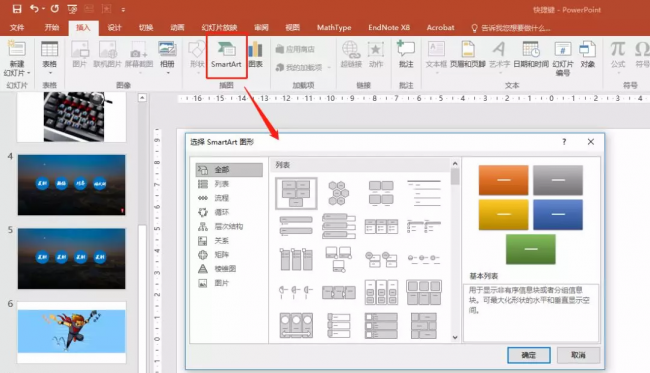
Task: Open the 审阅 ribbon tab
Action: 261,28
